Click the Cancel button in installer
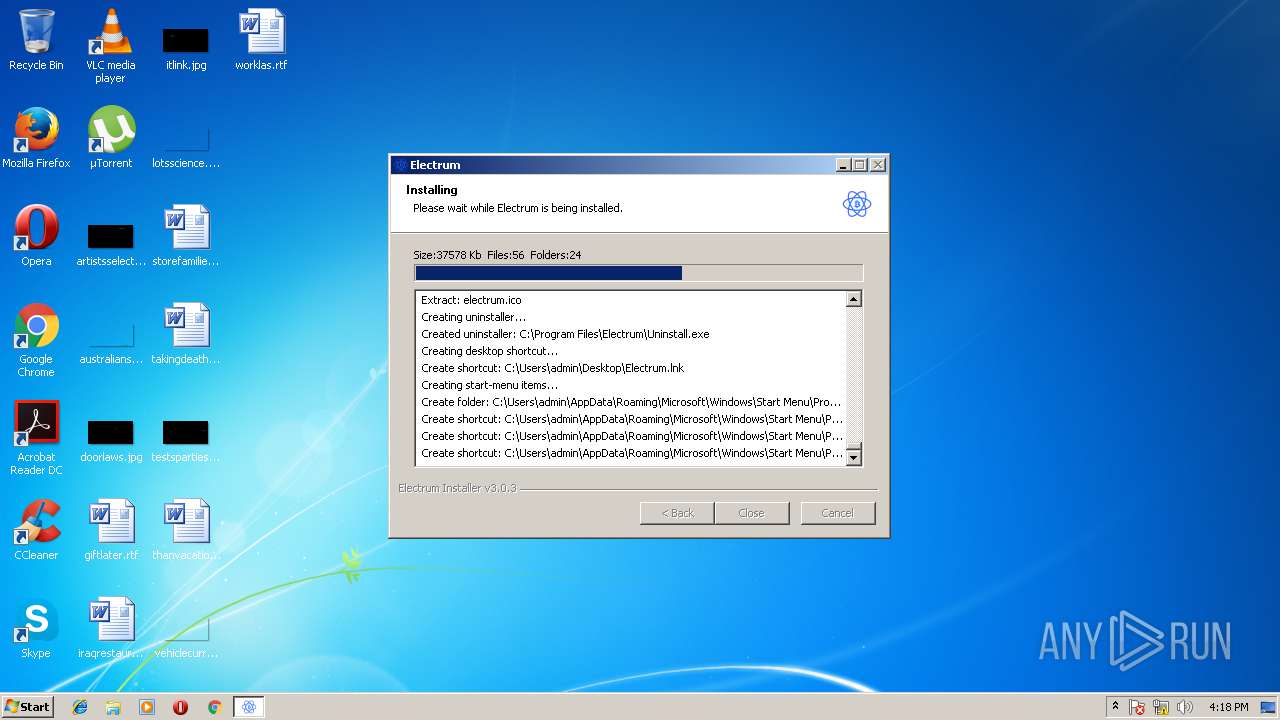This screenshot has height=720, width=1280. coord(837,513)
